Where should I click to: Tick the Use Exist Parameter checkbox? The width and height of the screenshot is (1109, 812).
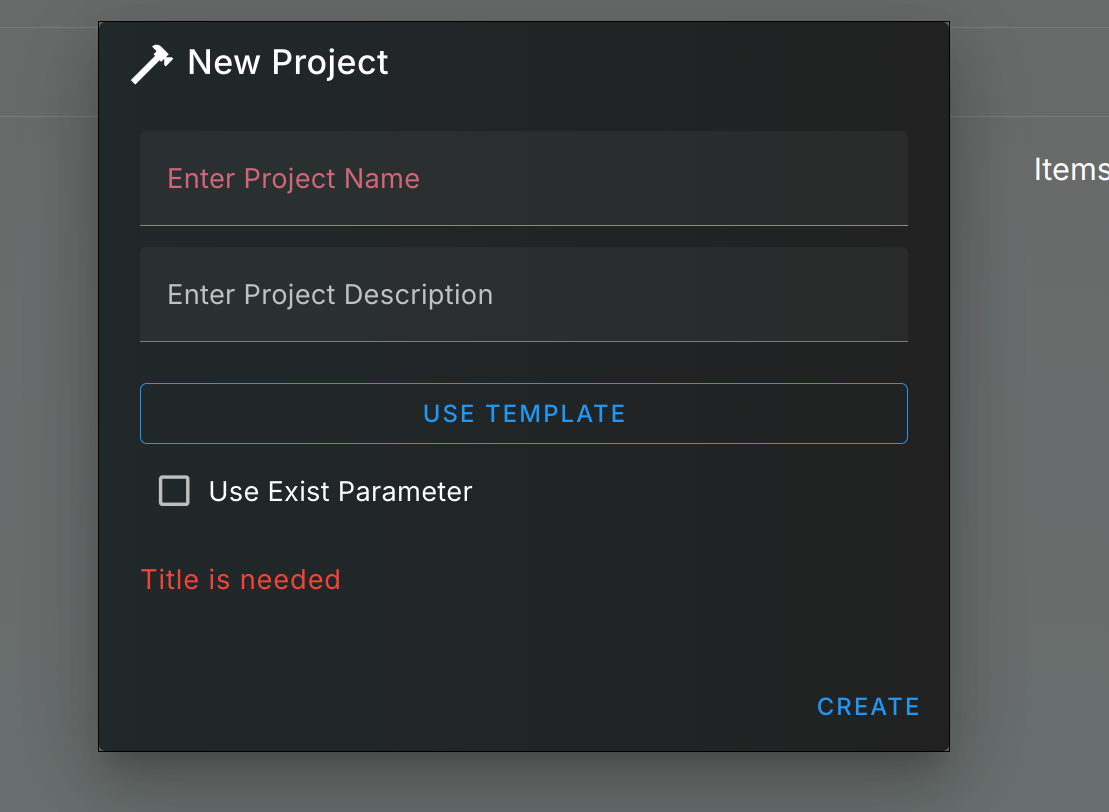[174, 491]
